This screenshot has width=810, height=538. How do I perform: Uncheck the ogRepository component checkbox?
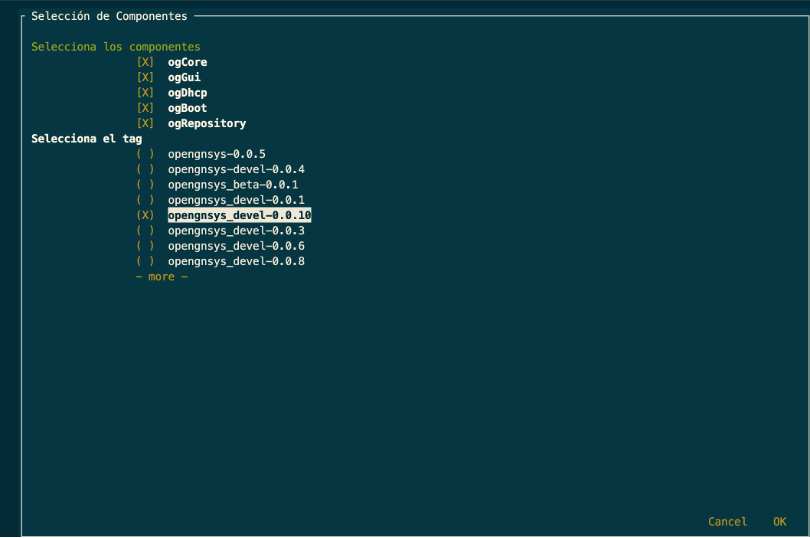click(145, 124)
